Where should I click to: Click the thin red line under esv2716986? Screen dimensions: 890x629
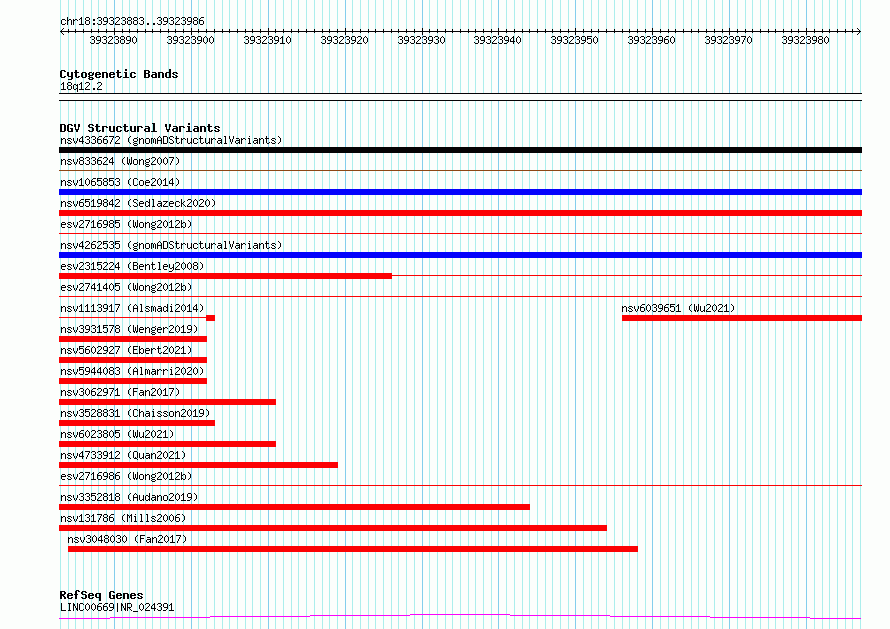coord(460,485)
